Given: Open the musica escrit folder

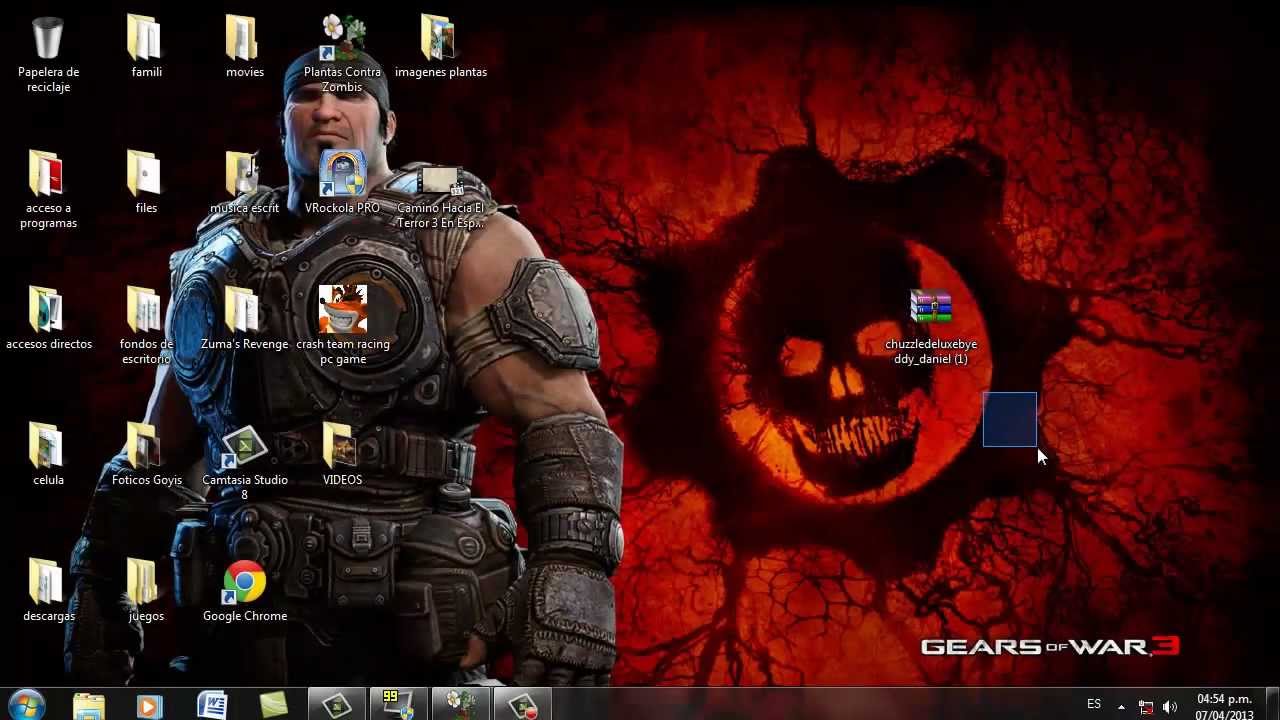Looking at the screenshot, I should [244, 183].
